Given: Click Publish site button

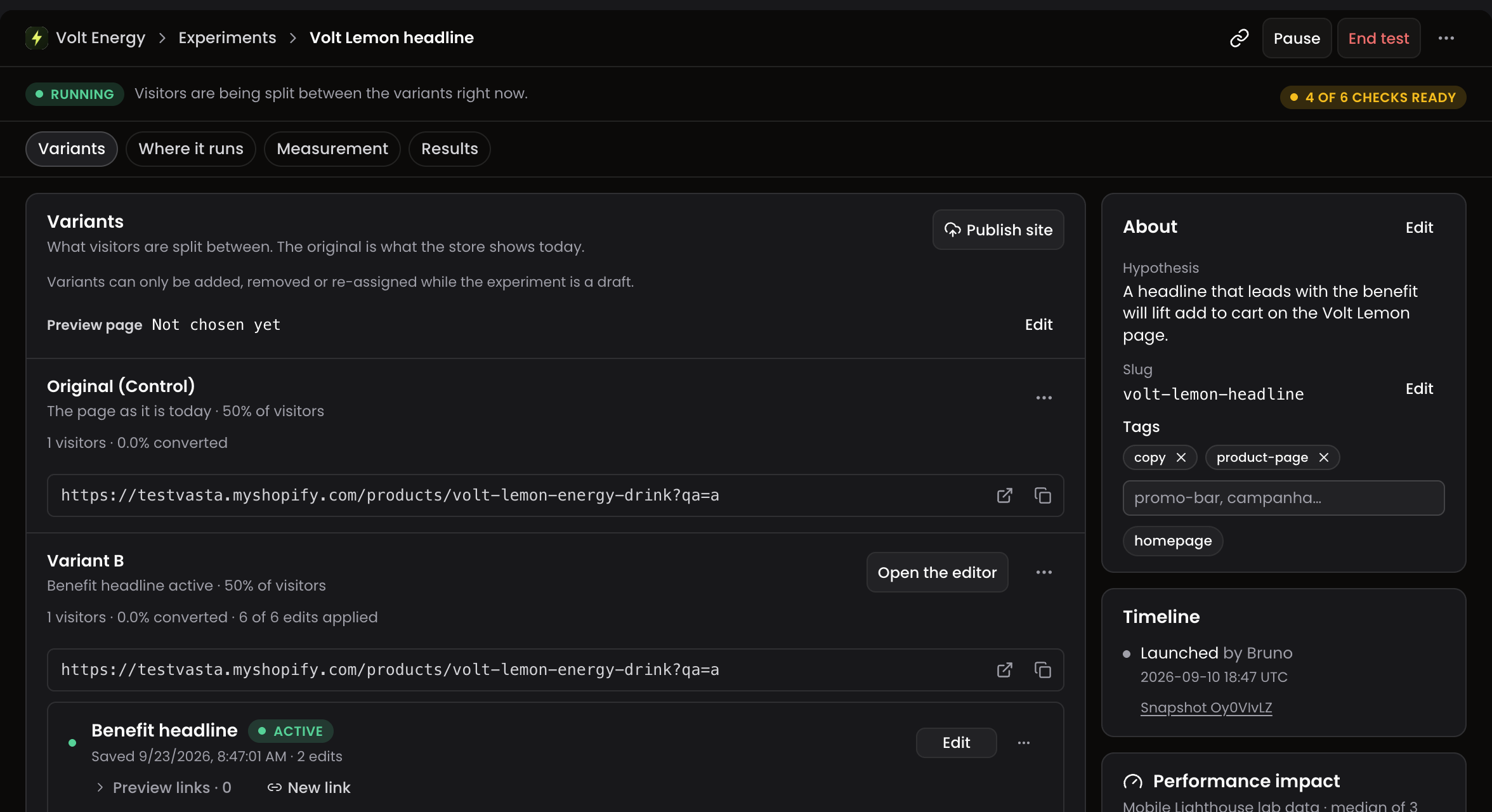Looking at the screenshot, I should click(x=998, y=230).
